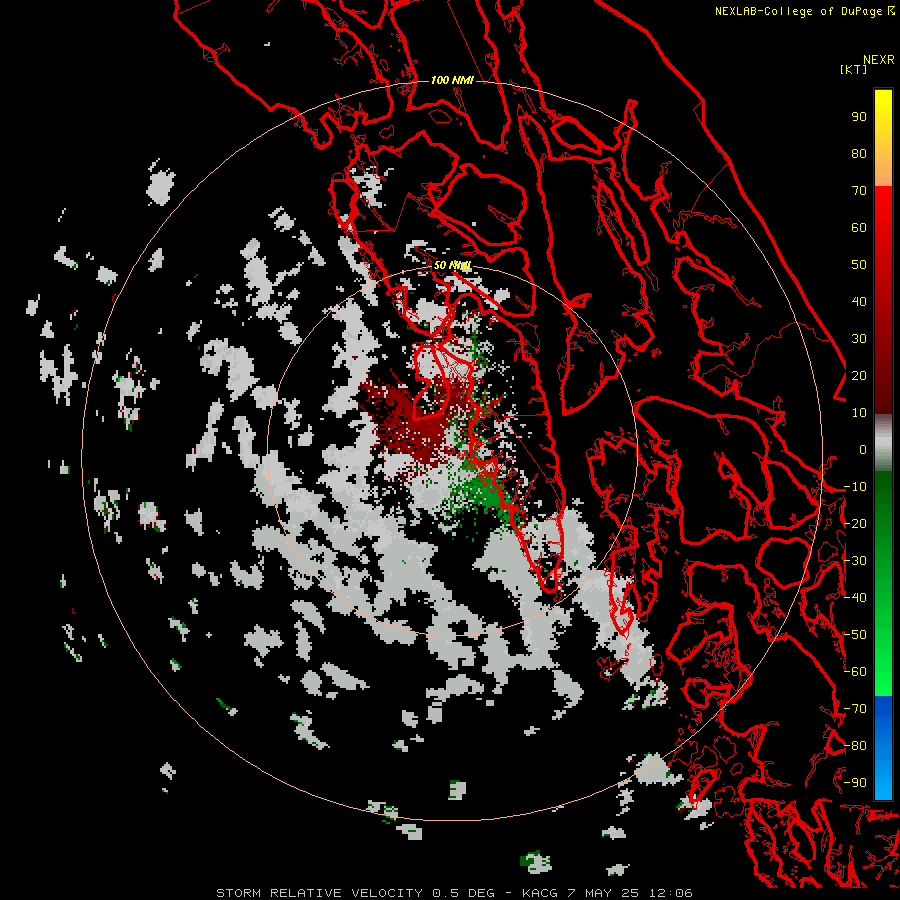Click the 60 value on velocity legend

tap(859, 228)
